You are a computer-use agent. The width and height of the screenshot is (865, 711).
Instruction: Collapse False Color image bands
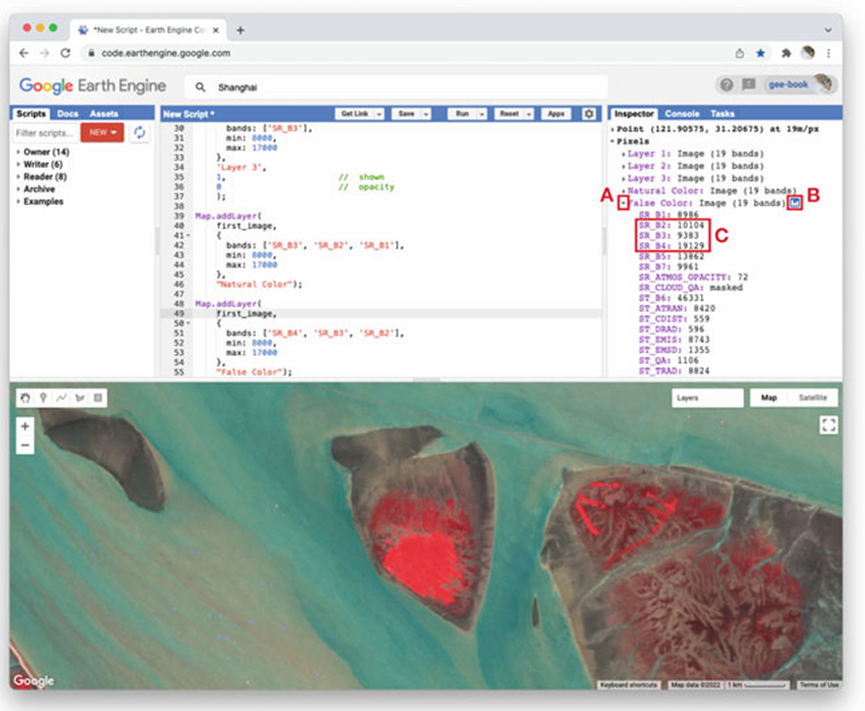[623, 203]
